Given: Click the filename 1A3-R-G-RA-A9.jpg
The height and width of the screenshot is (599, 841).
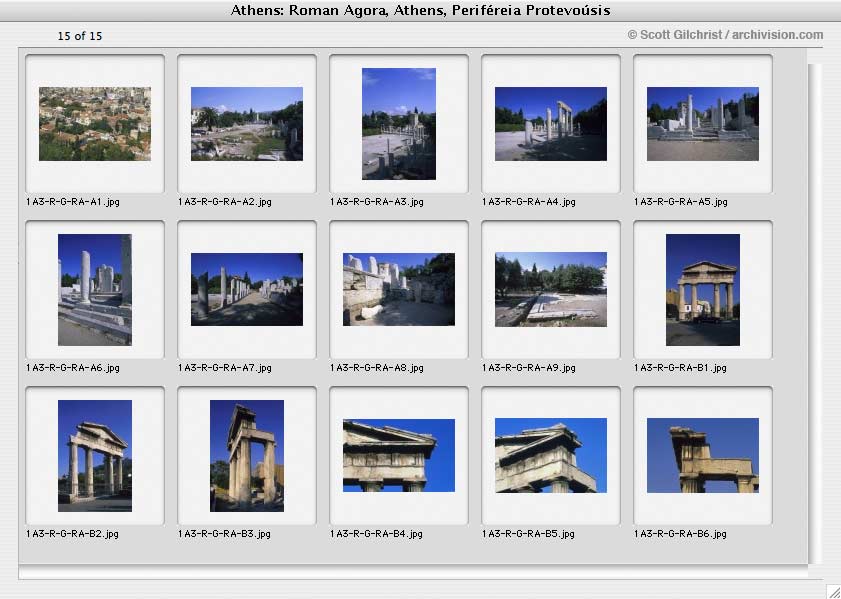Looking at the screenshot, I should (x=529, y=368).
